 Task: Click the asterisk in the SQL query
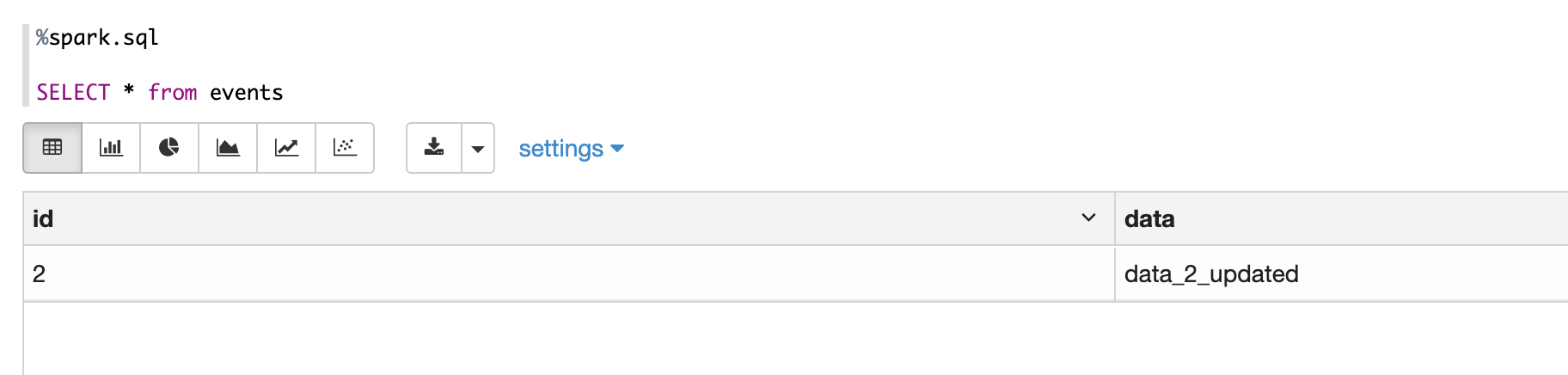coord(129,91)
